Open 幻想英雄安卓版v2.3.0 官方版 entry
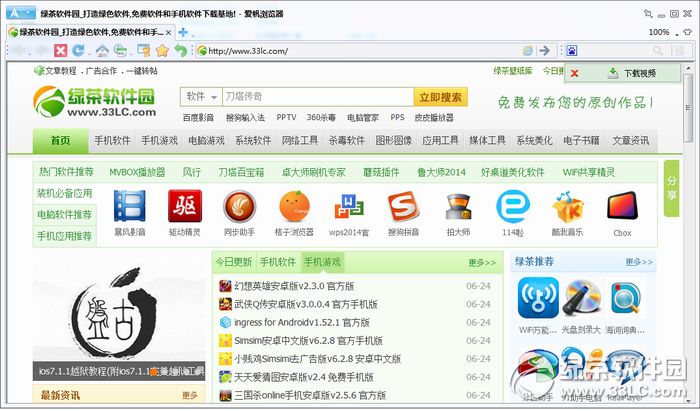Screen dimensions: 700x411 [294, 286]
